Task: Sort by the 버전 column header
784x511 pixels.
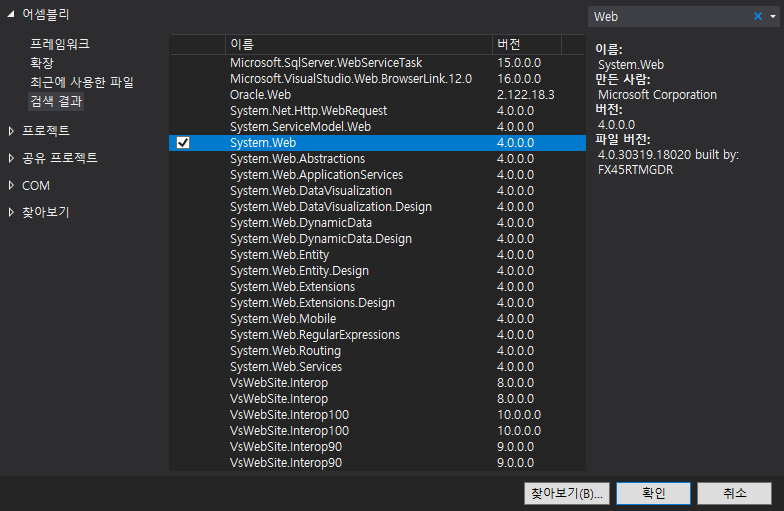Action: (x=527, y=44)
